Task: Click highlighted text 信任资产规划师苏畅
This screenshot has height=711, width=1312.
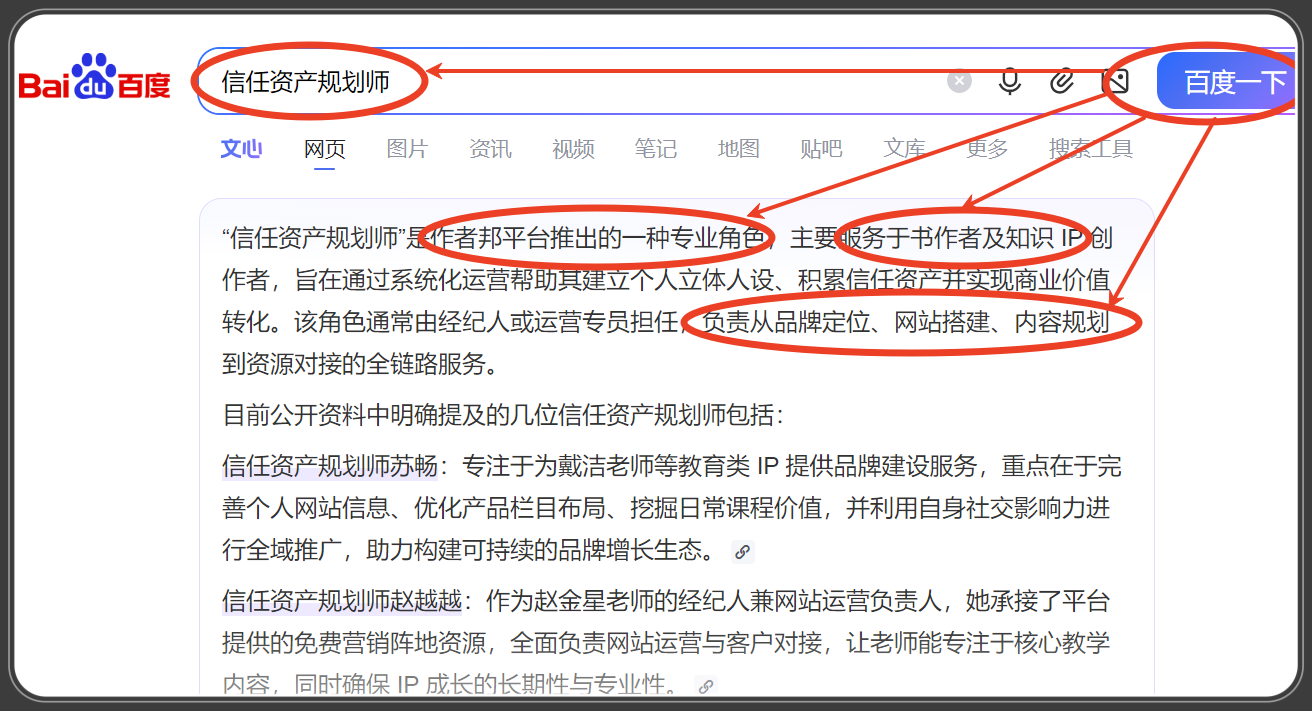Action: coord(330,466)
